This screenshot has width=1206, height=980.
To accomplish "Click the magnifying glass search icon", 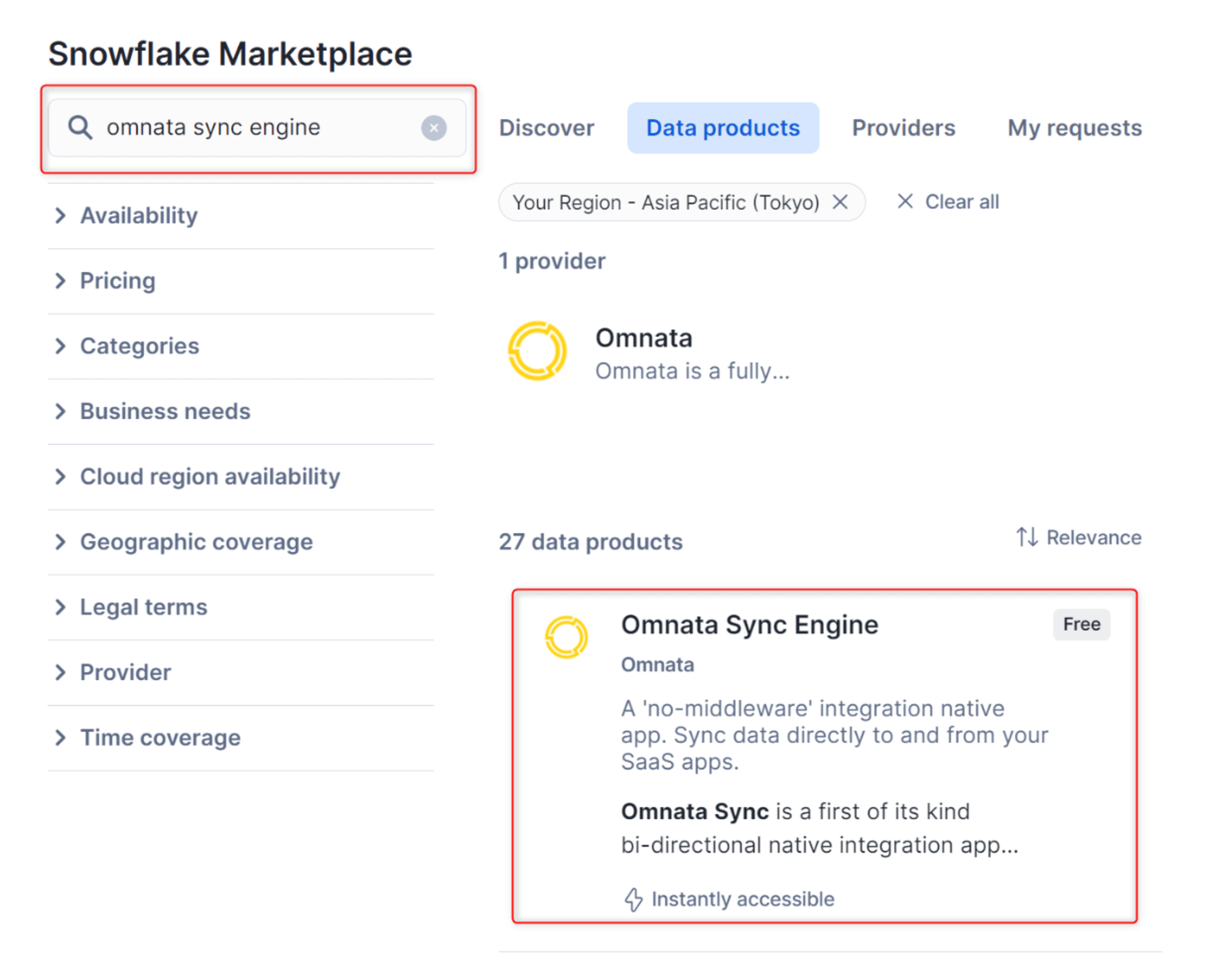I will [80, 128].
